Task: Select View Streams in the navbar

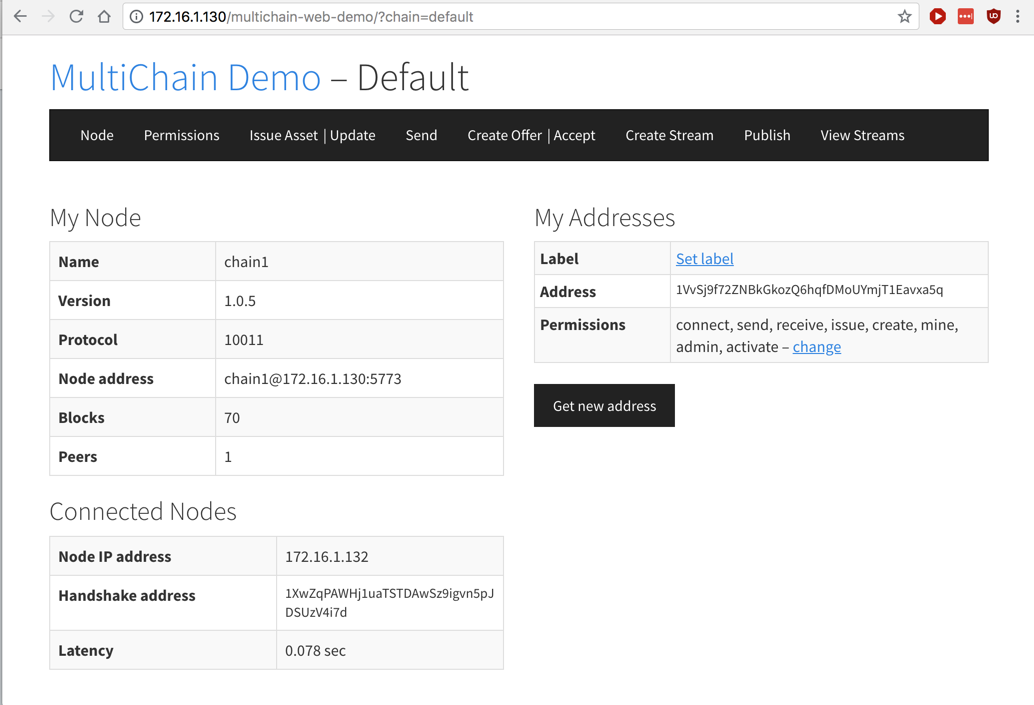Action: tap(862, 135)
